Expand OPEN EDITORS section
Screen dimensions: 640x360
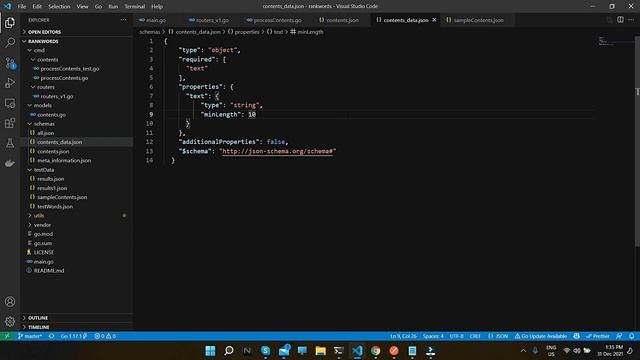click(x=77, y=32)
